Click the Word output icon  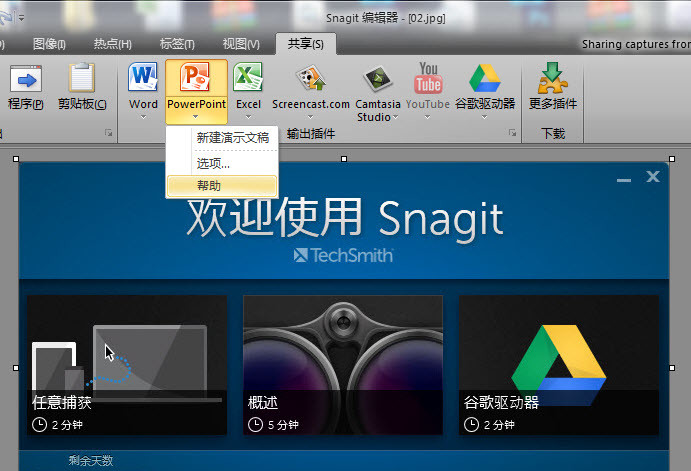(143, 78)
